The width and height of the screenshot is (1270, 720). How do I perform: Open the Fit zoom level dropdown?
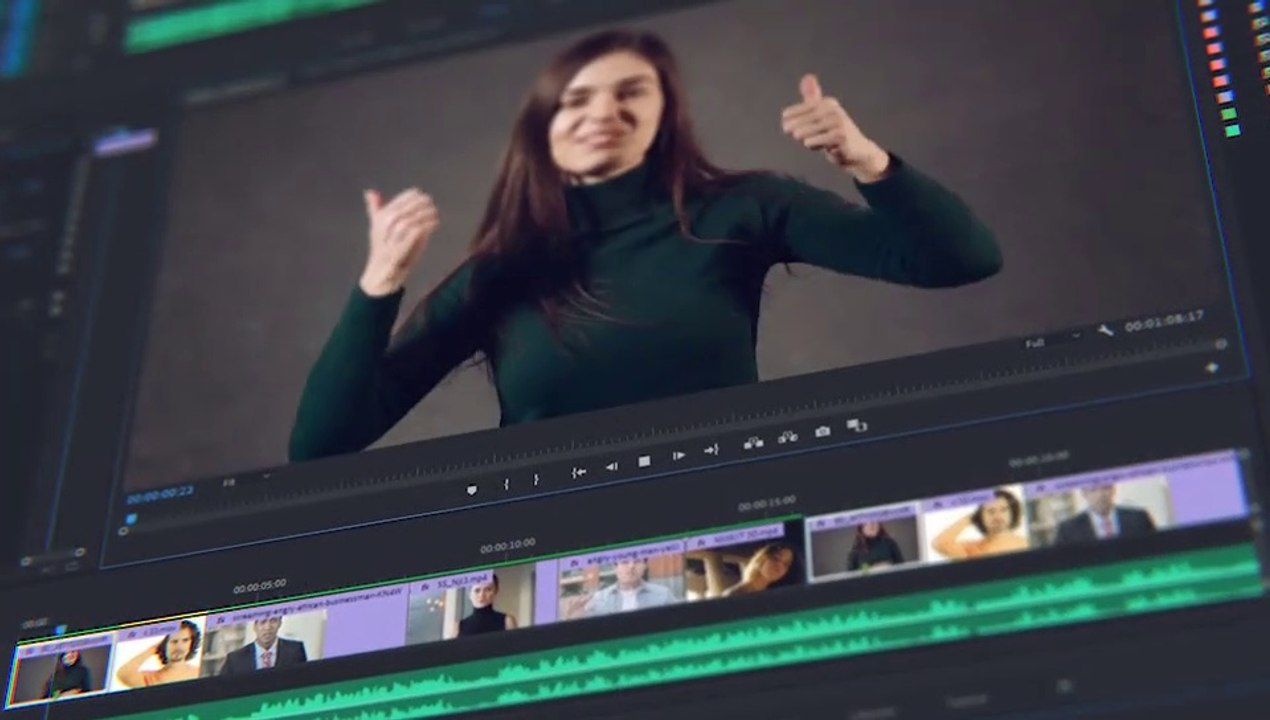coord(245,480)
